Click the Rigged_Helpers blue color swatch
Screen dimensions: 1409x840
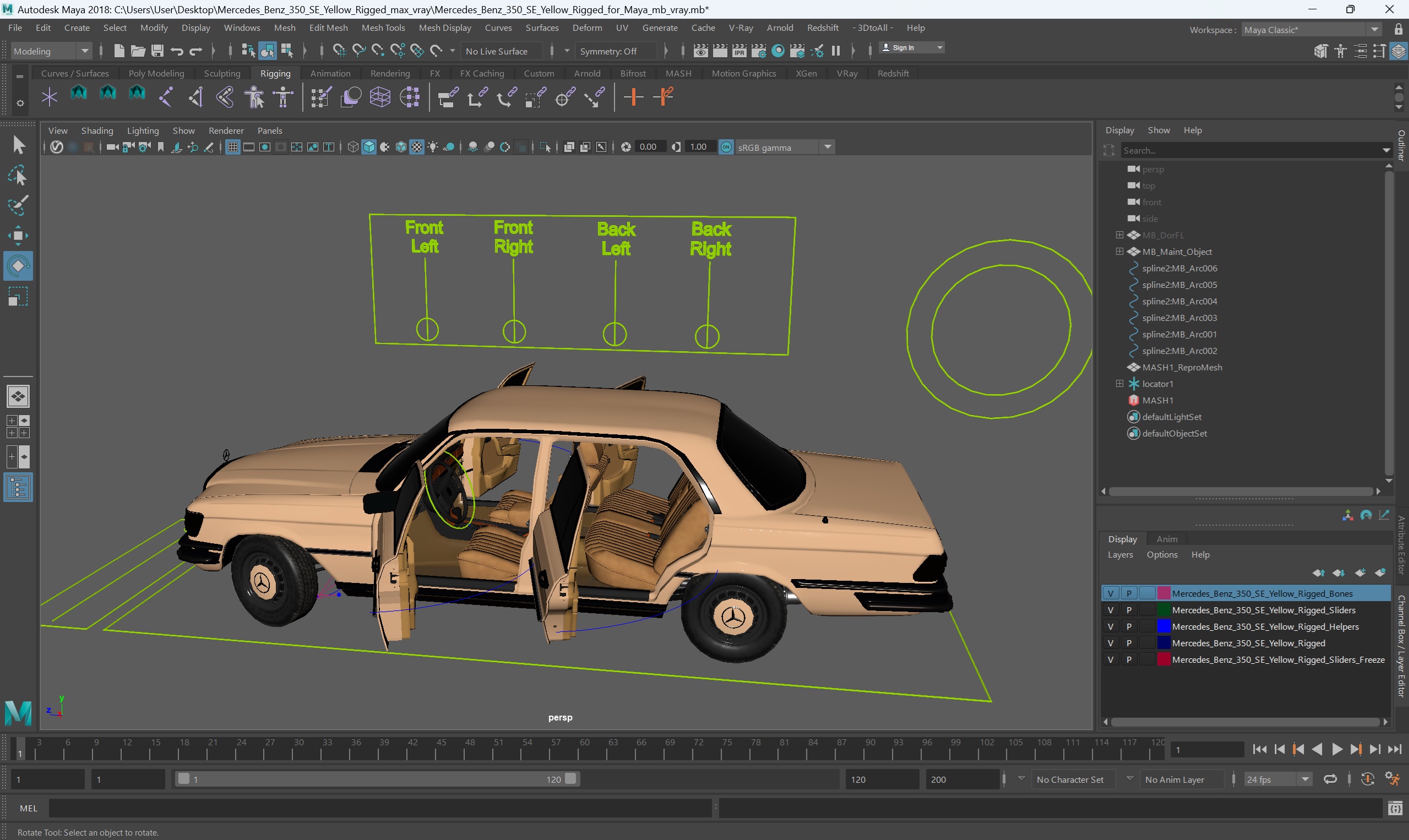(1163, 626)
